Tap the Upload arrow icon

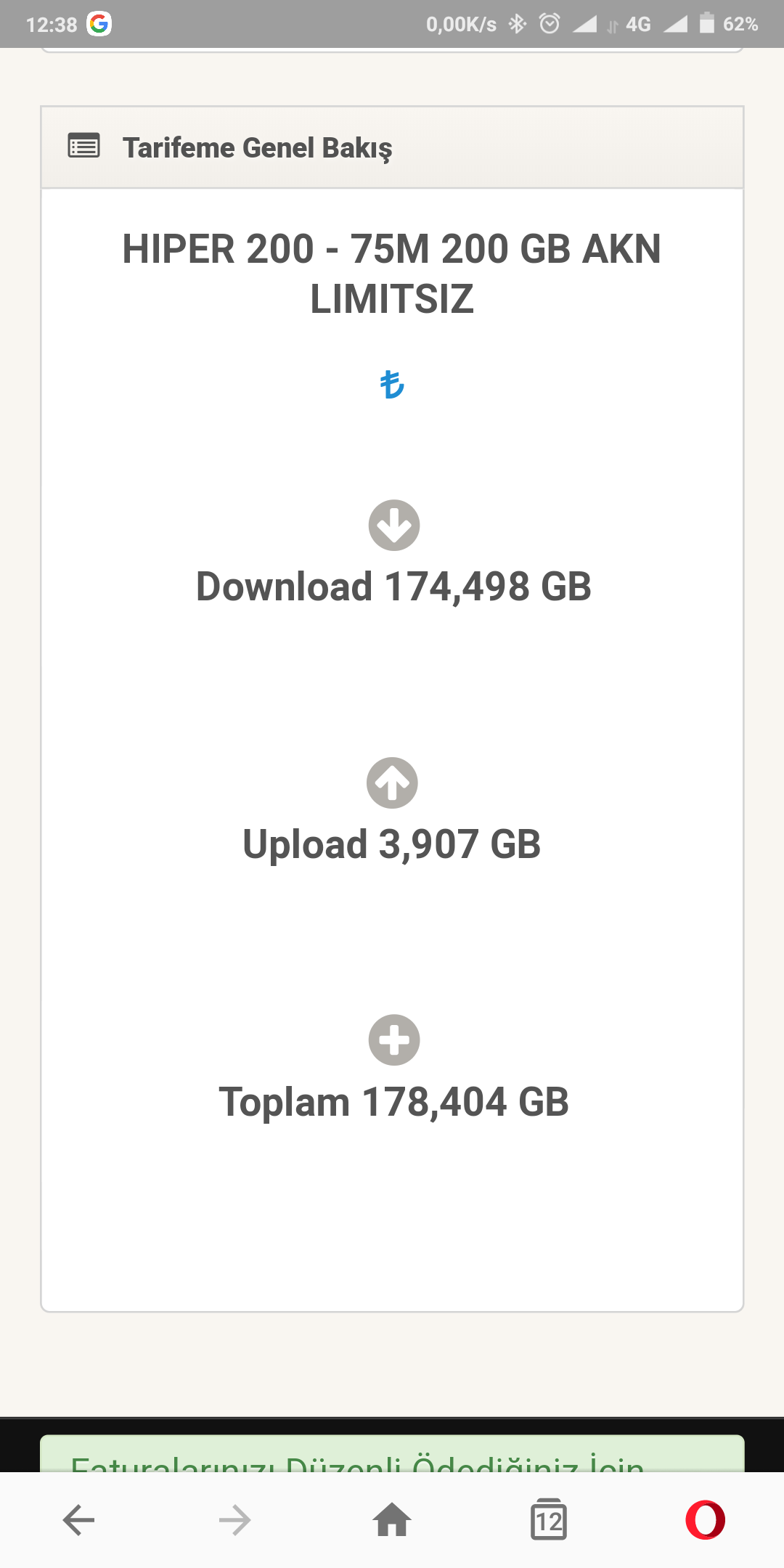[x=392, y=783]
